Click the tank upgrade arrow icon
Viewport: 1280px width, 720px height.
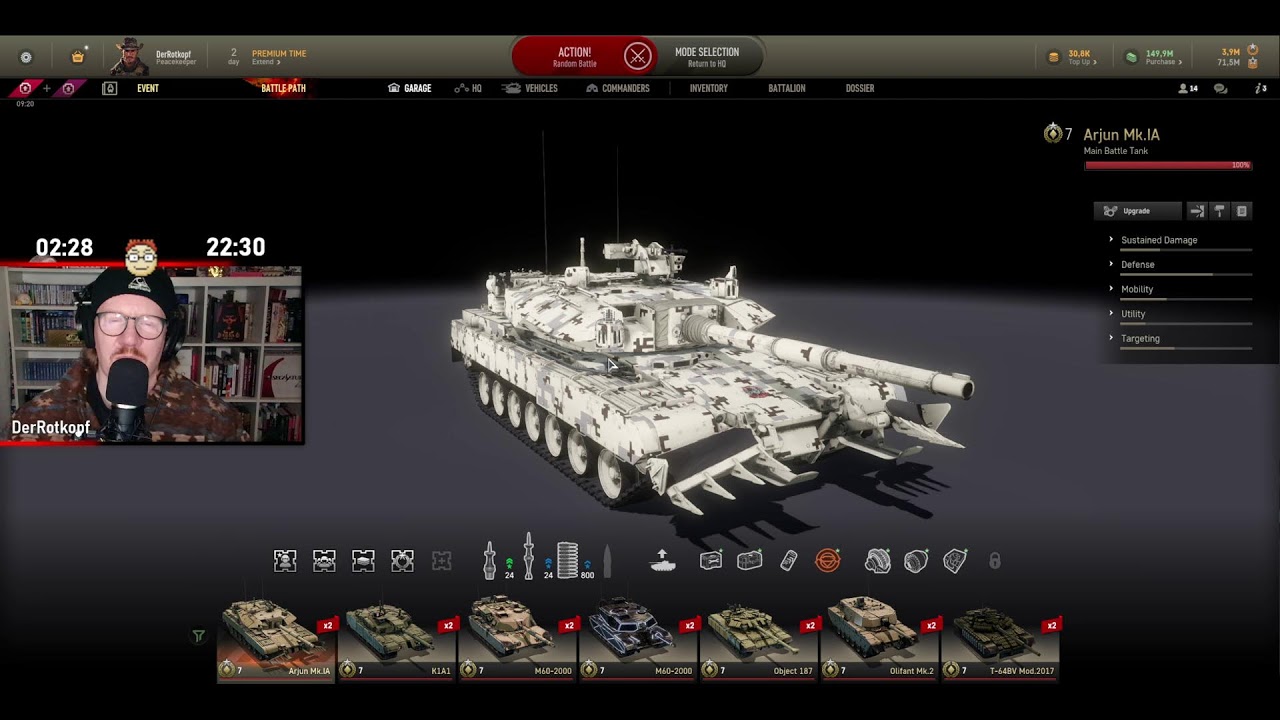point(662,561)
